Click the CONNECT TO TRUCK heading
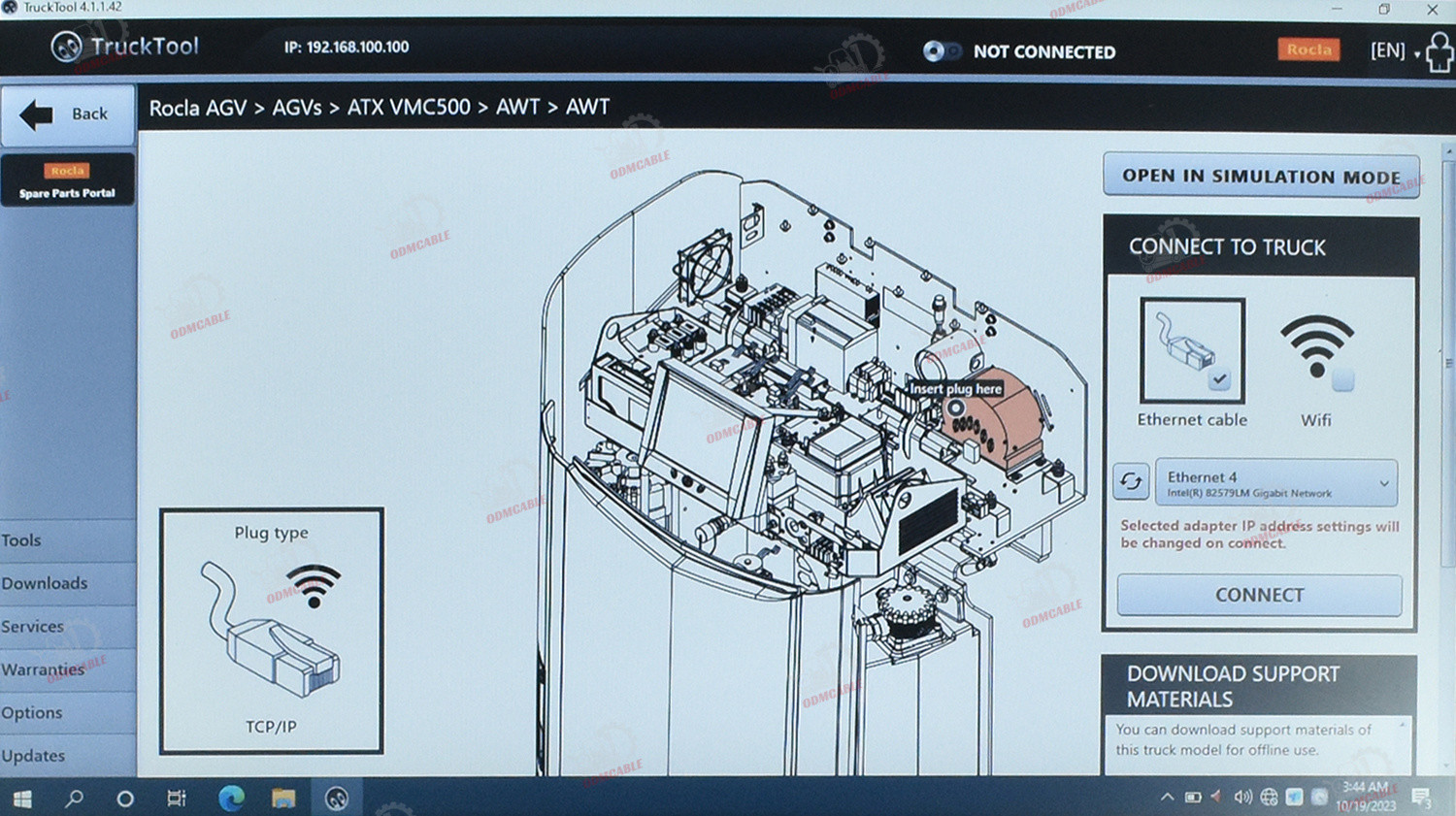 [x=1227, y=247]
